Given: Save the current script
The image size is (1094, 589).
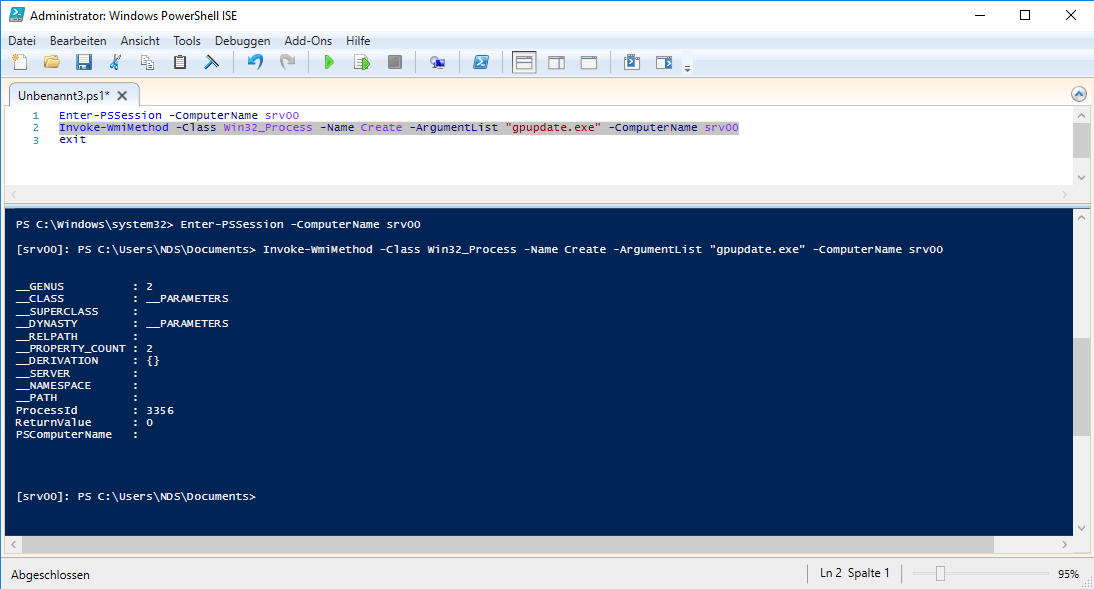Looking at the screenshot, I should [84, 63].
